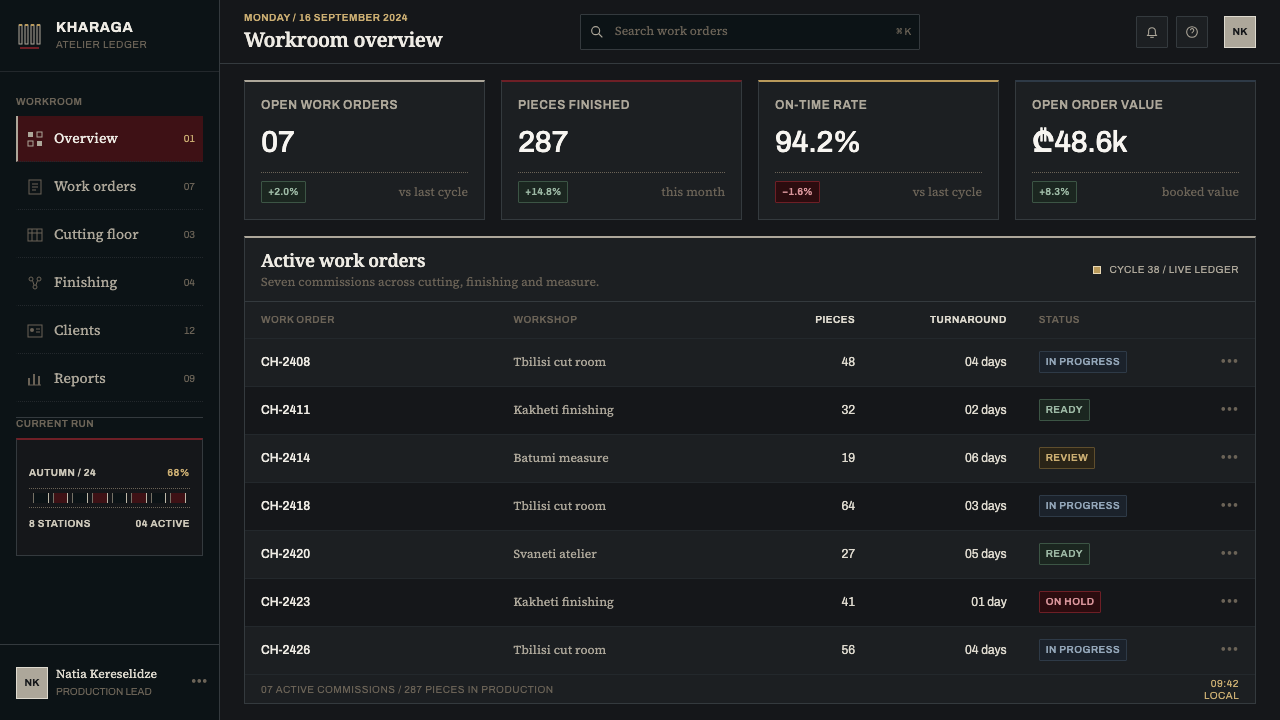Open row actions for CH-2418

[1229, 506]
